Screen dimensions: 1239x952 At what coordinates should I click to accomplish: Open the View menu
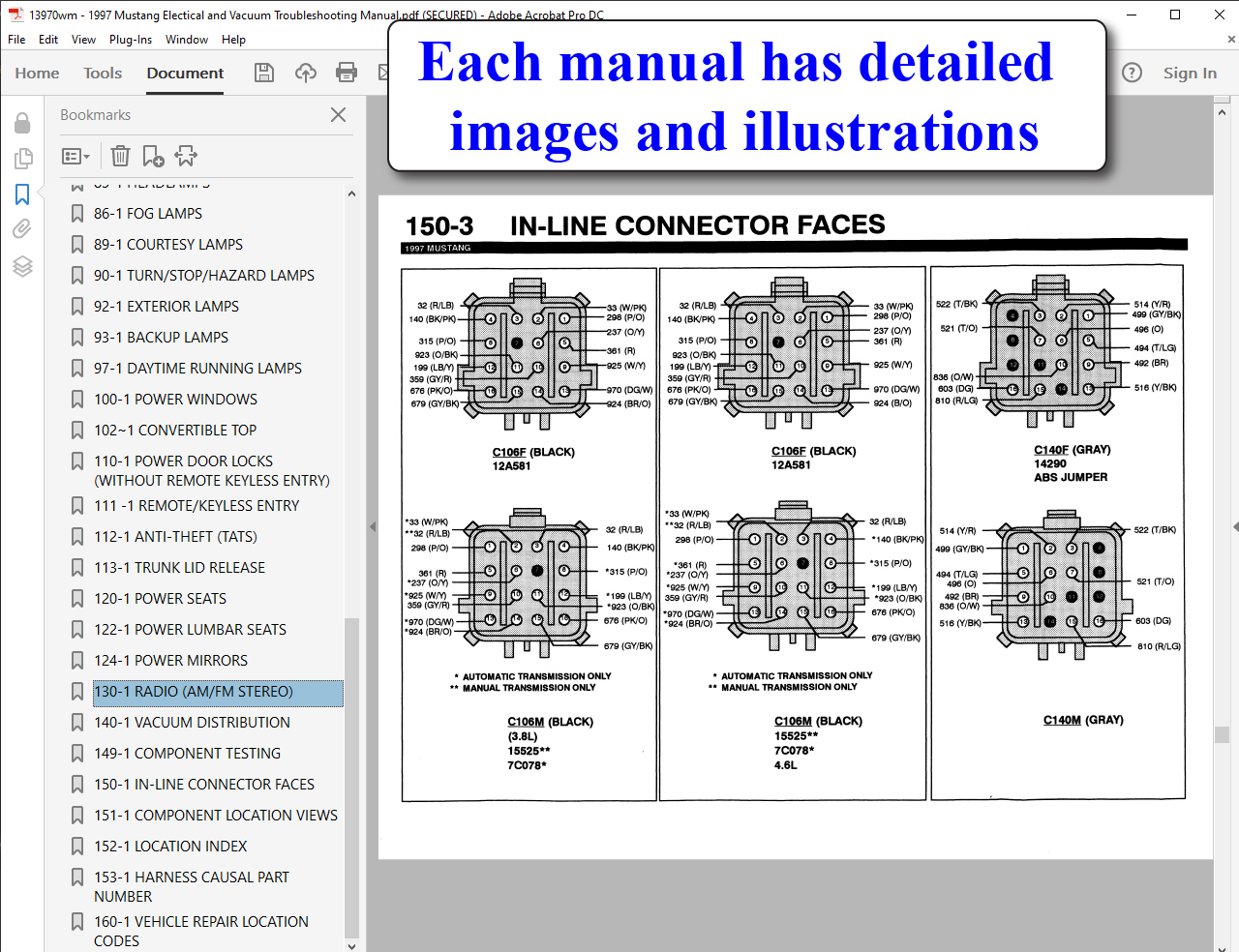[83, 40]
